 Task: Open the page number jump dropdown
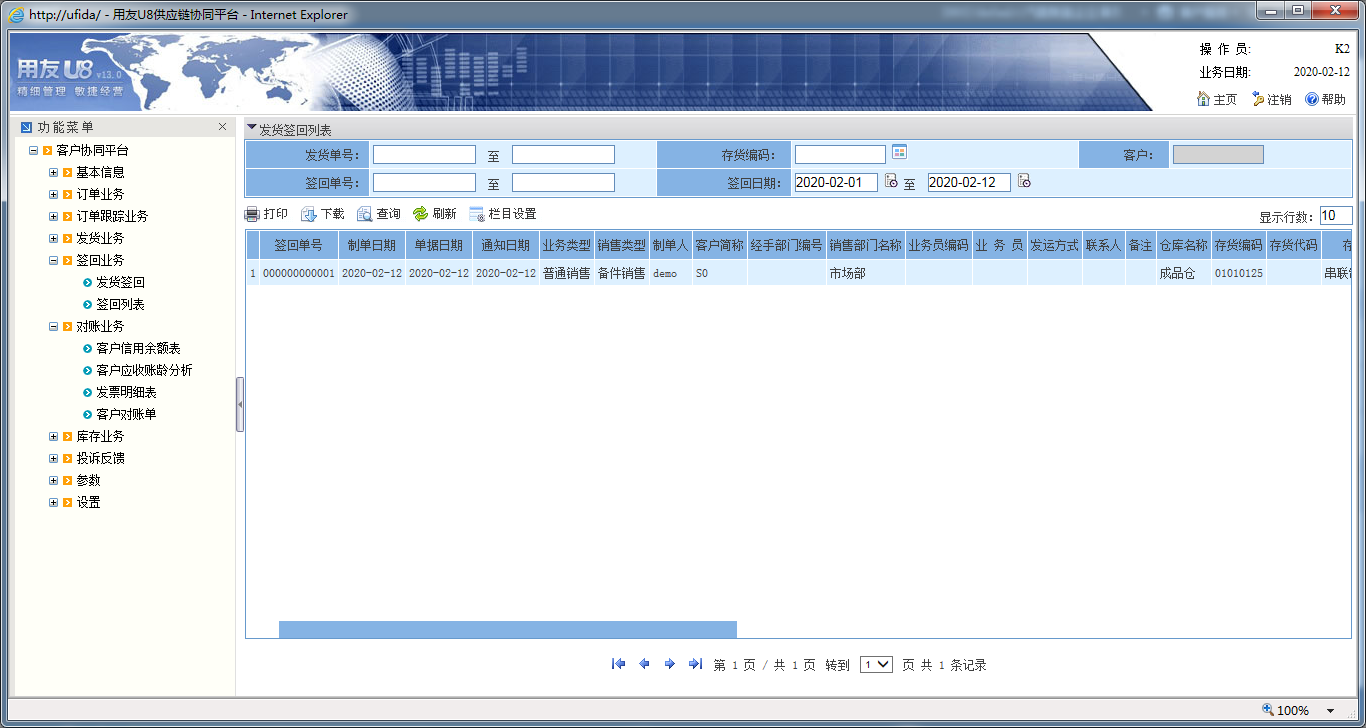tap(876, 664)
